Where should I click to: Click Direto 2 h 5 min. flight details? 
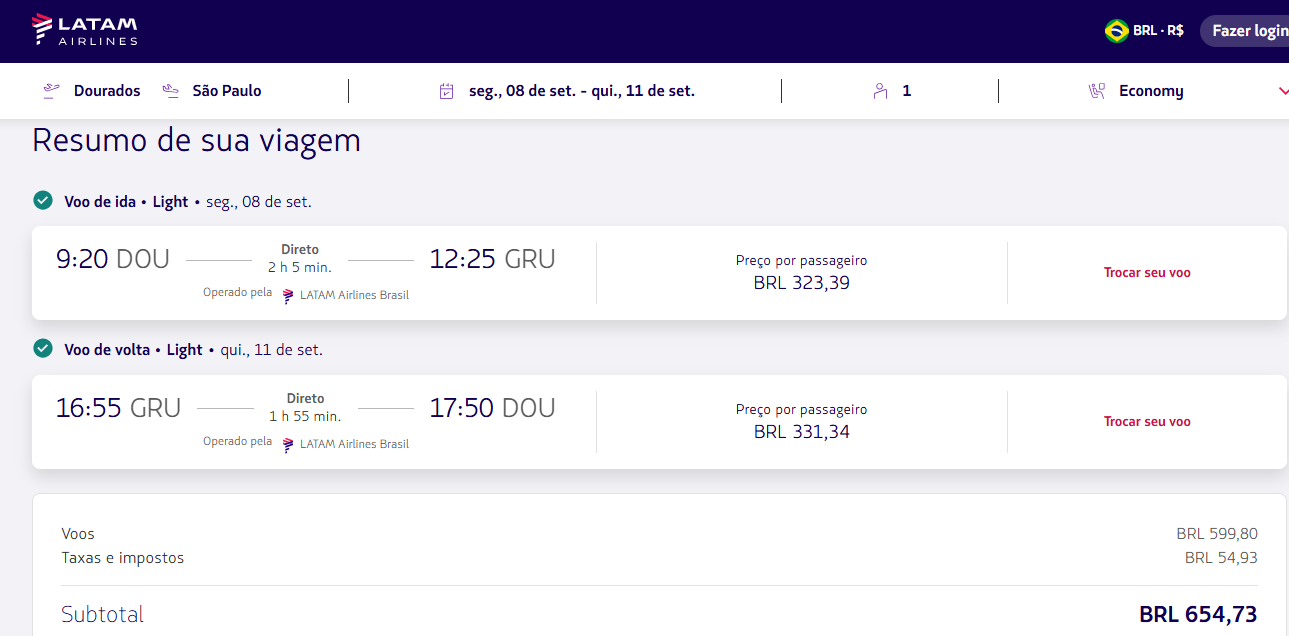300,259
